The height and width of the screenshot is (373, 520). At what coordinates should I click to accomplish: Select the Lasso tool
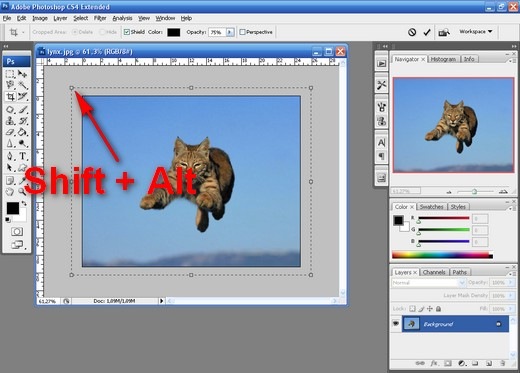10,85
